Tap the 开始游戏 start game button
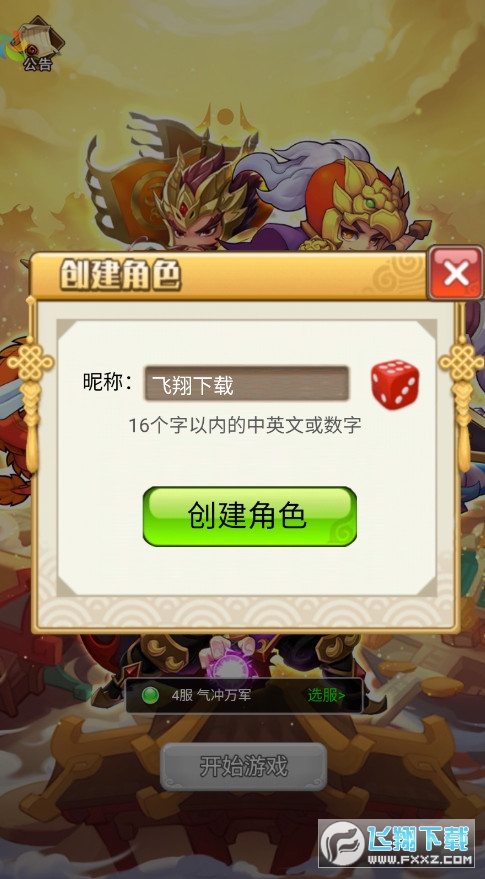 tap(243, 766)
